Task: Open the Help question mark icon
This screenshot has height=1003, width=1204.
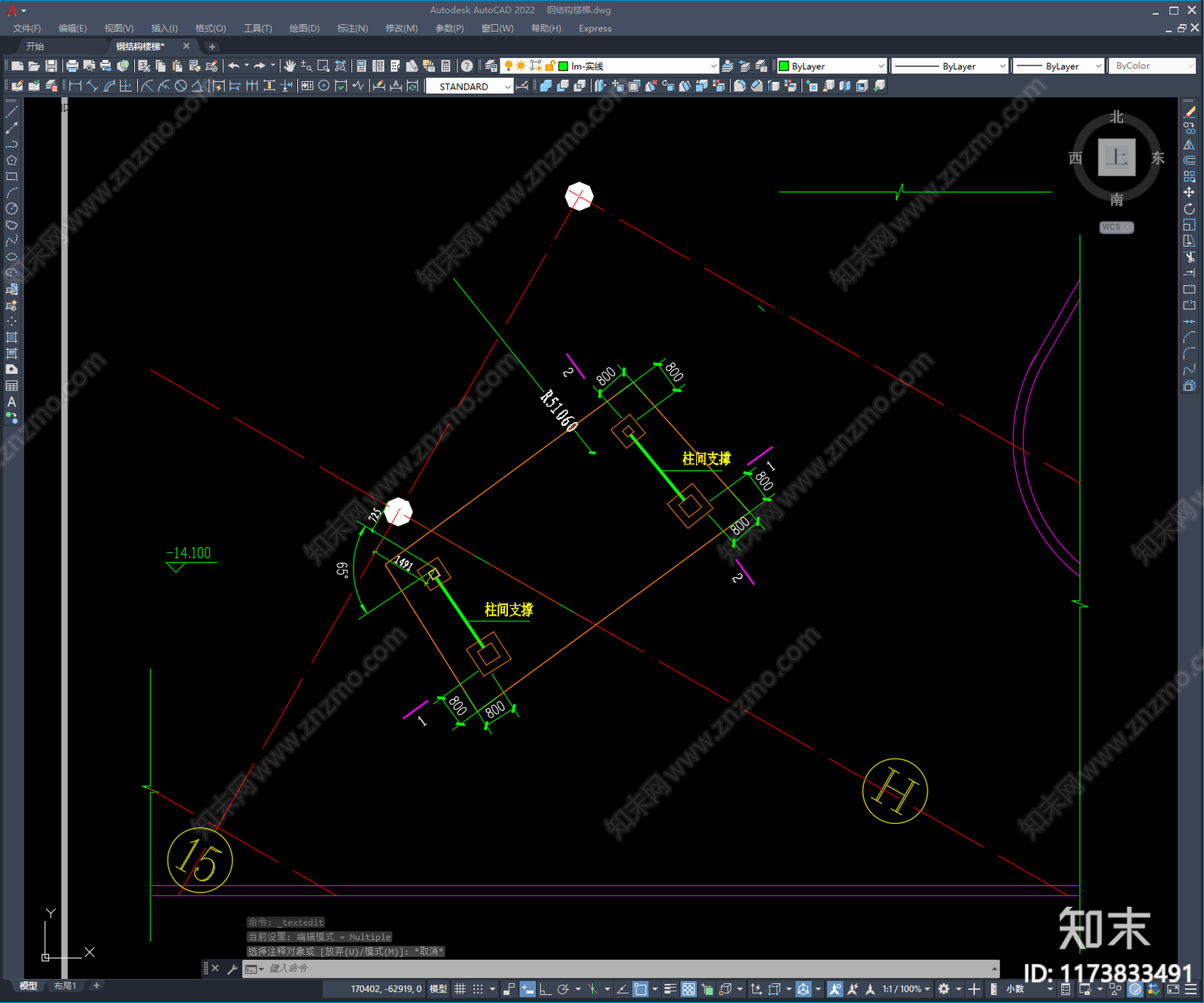Action: coord(467,66)
